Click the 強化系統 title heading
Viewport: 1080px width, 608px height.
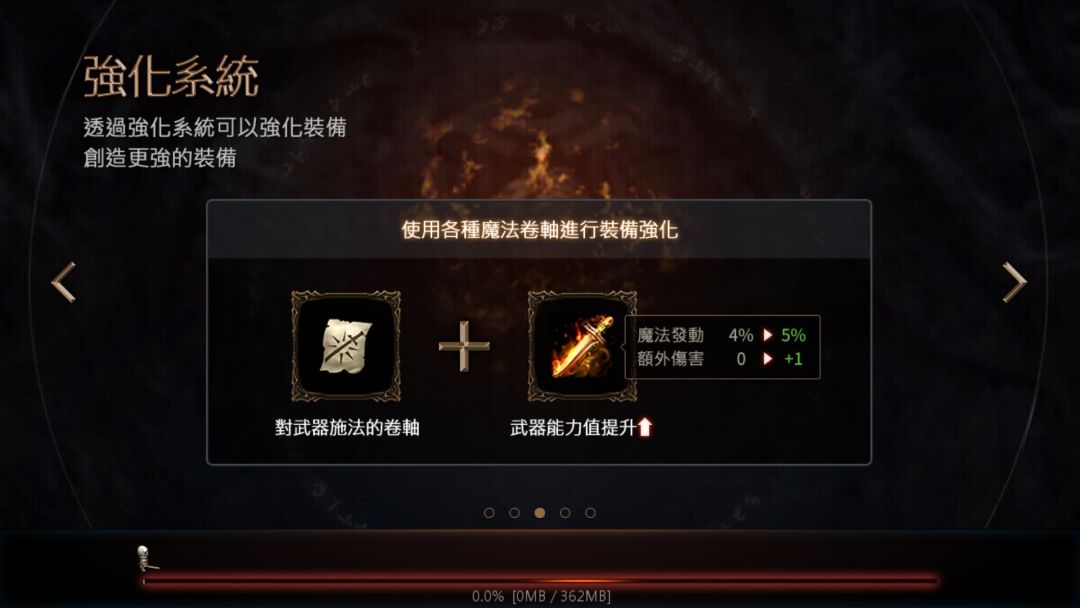pyautogui.click(x=172, y=76)
